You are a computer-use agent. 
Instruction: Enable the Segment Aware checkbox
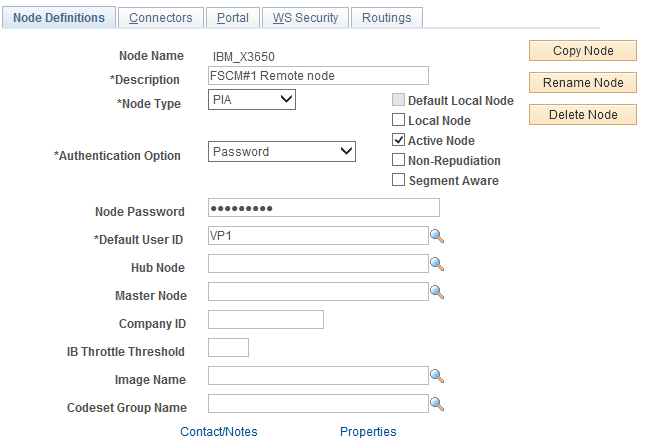399,181
